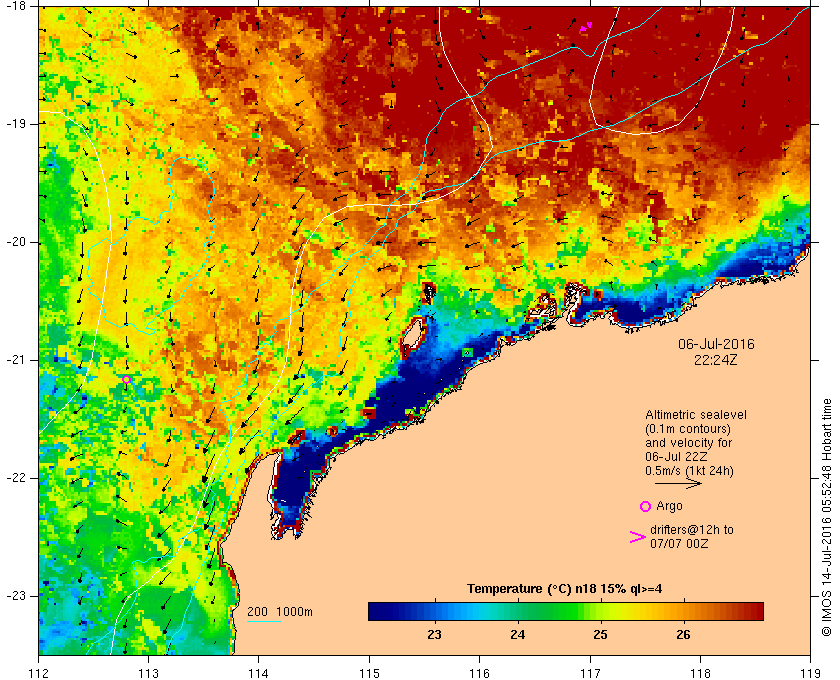Click the cyan isobath line legend sample
This screenshot has height=680, width=840.
click(264, 622)
